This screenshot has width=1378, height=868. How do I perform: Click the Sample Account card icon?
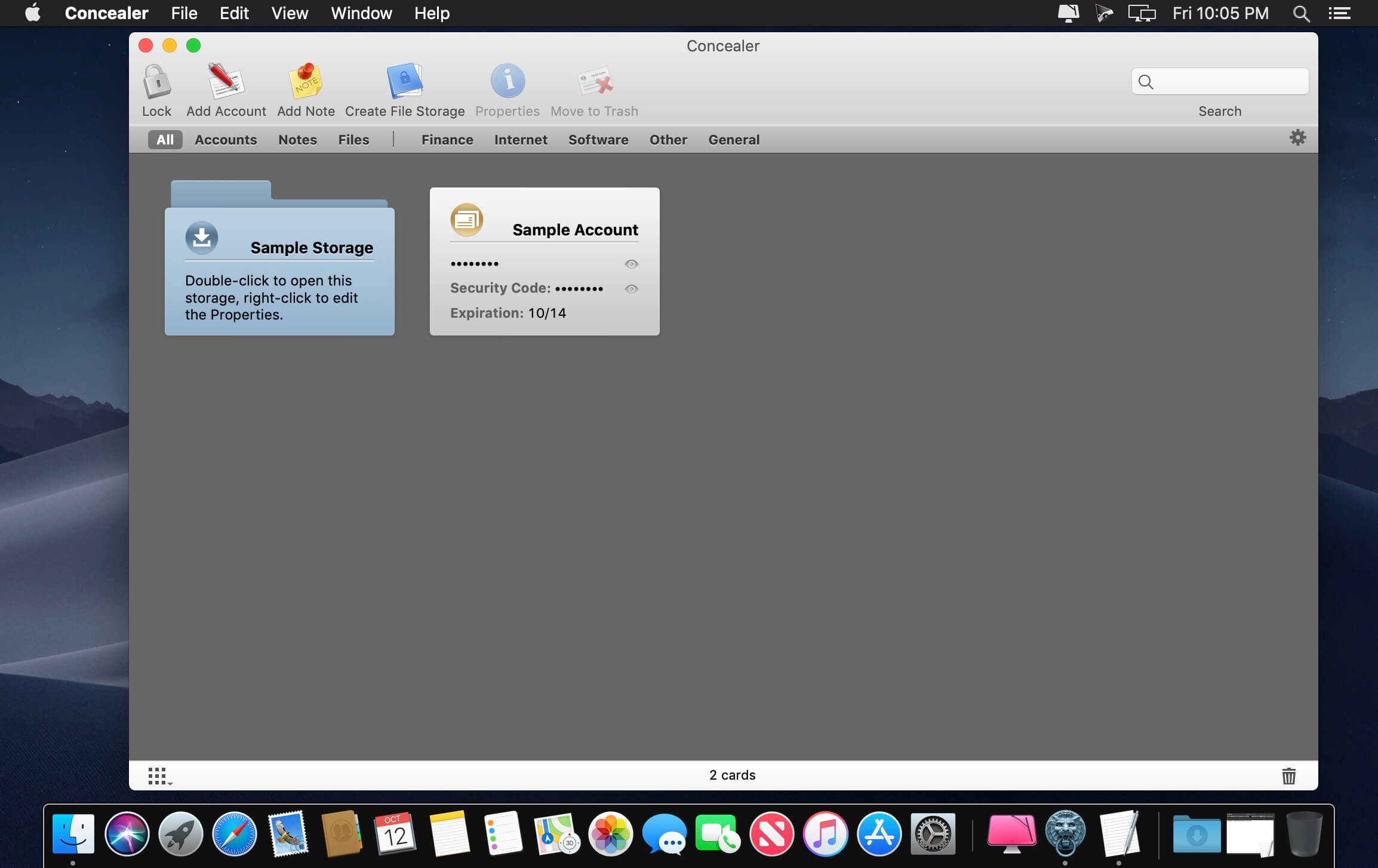467,220
